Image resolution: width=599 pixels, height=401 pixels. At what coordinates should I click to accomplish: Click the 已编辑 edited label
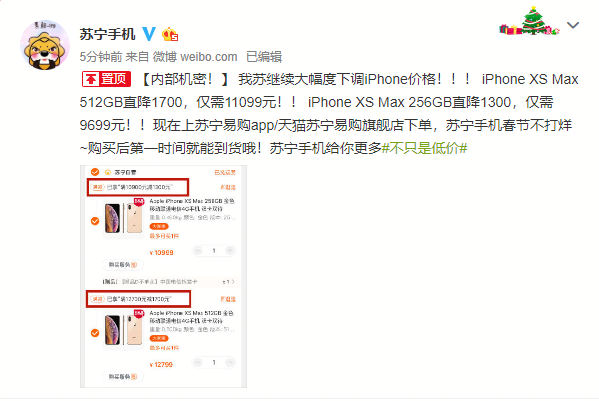click(x=264, y=57)
